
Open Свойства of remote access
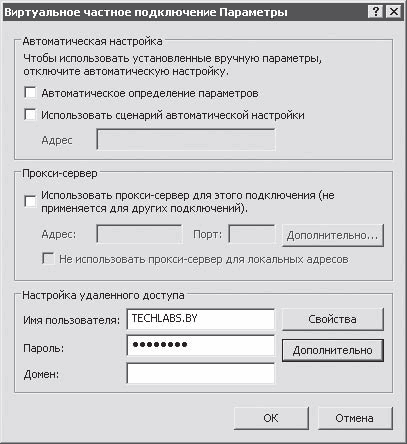pos(333,319)
